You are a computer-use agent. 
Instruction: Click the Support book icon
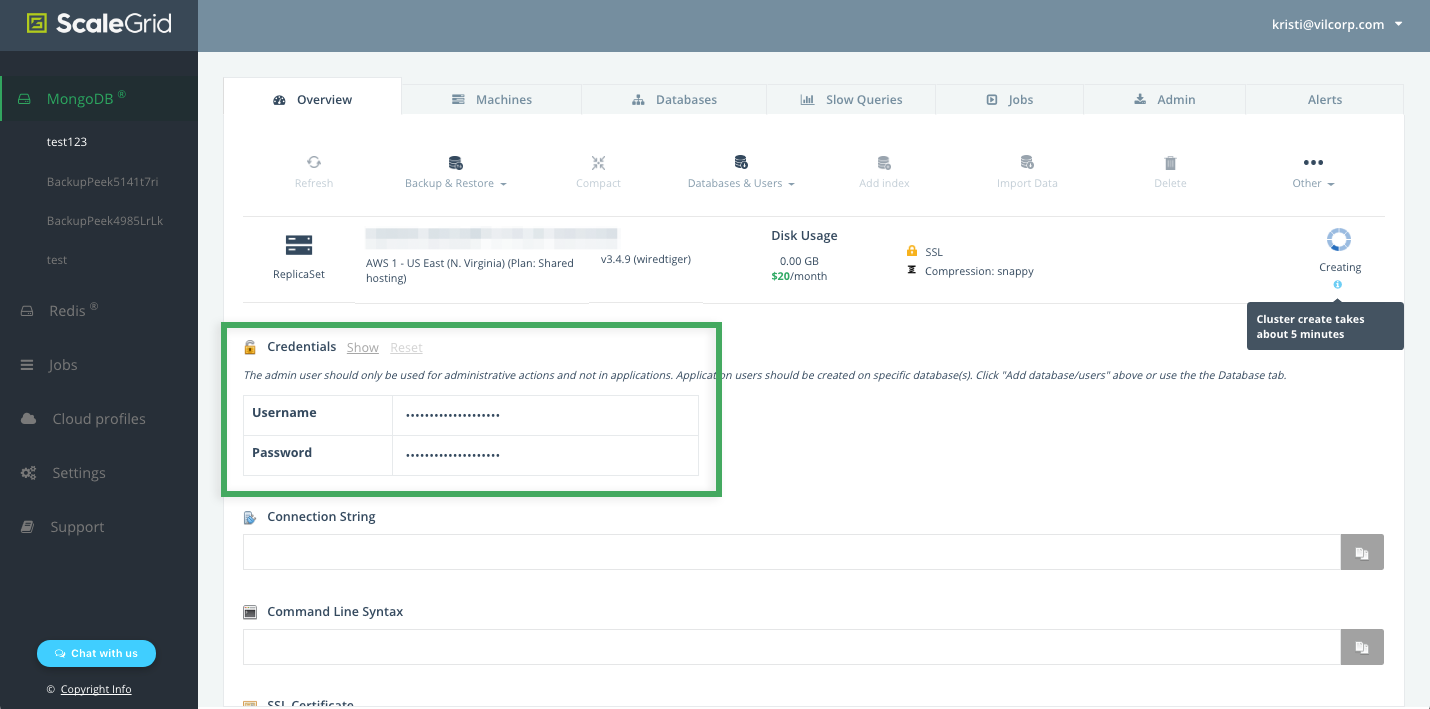pyautogui.click(x=28, y=526)
